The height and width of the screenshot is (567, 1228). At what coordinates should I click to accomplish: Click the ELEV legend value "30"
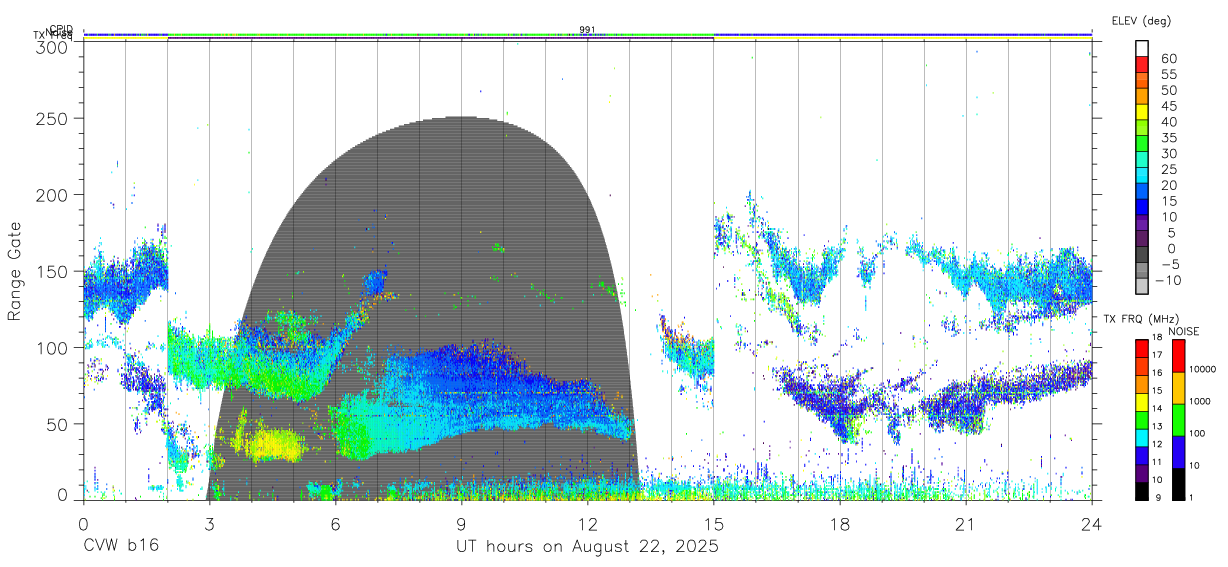click(1168, 153)
